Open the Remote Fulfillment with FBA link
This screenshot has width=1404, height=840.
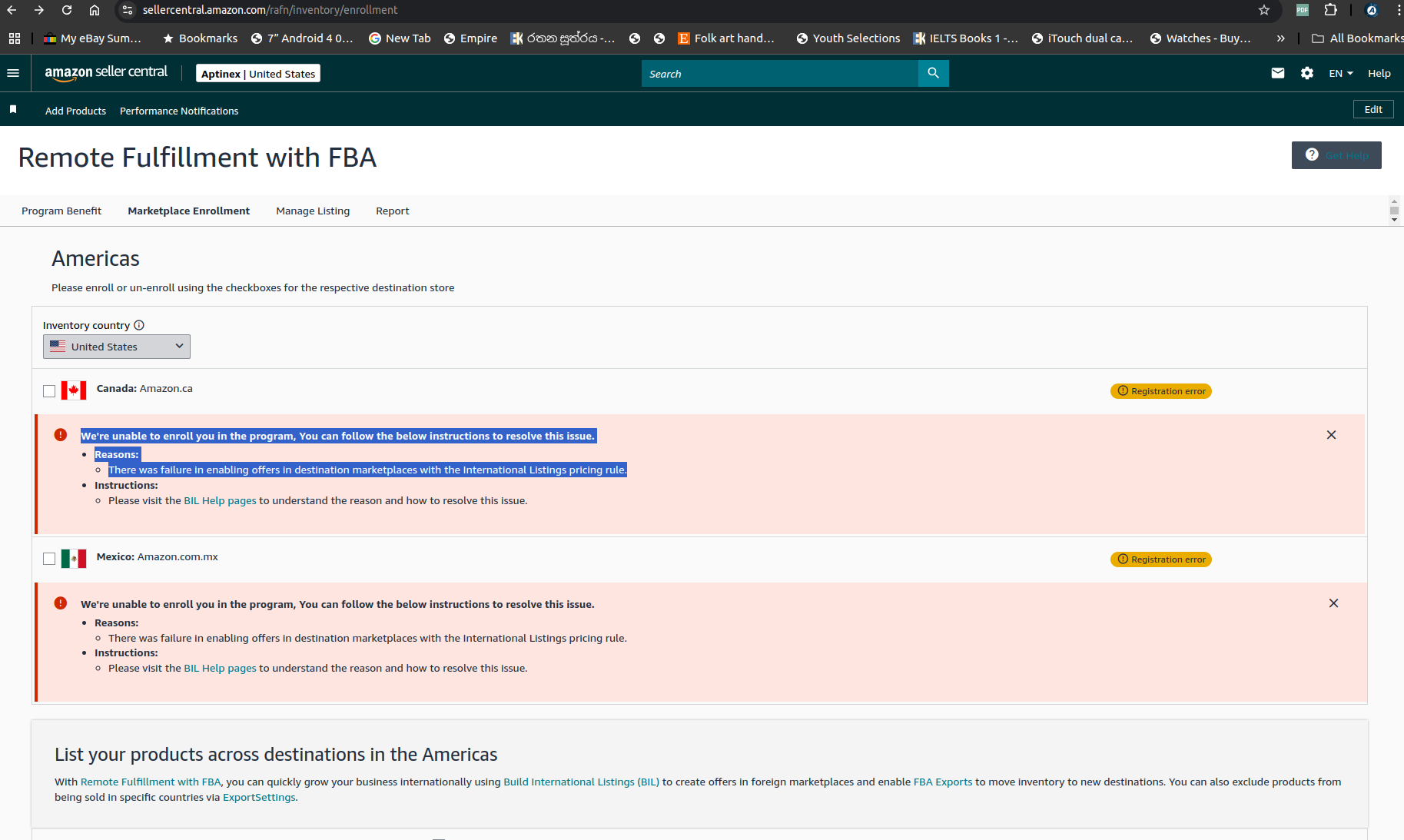pos(151,782)
